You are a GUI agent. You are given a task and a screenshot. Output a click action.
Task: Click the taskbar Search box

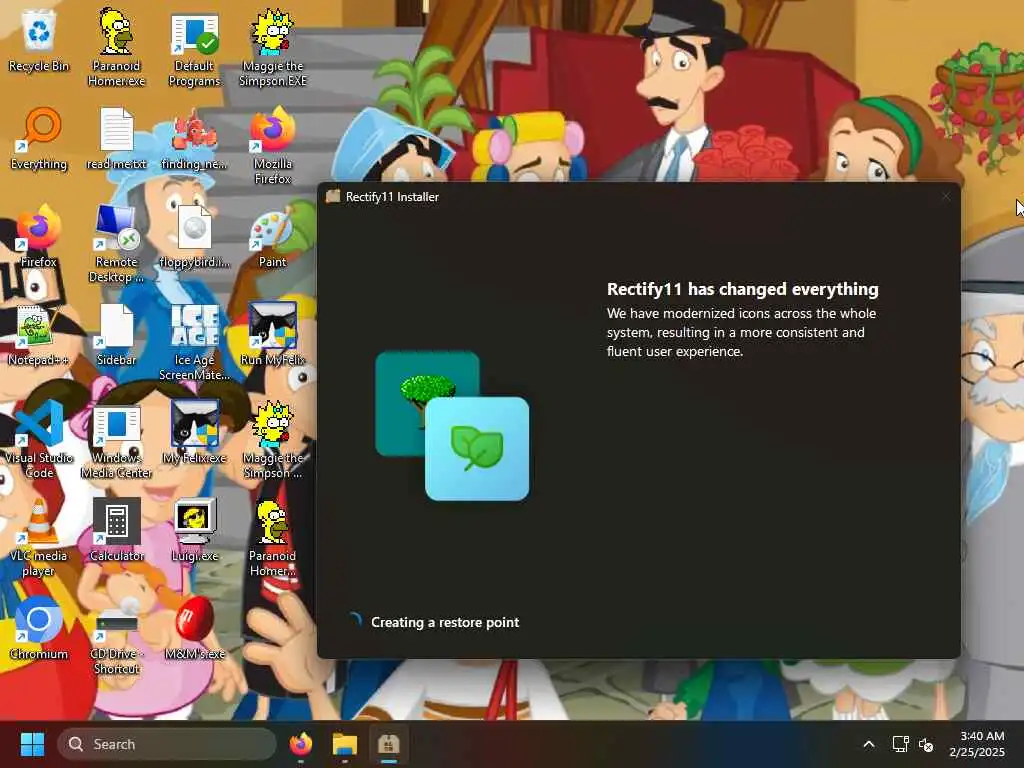(x=167, y=744)
